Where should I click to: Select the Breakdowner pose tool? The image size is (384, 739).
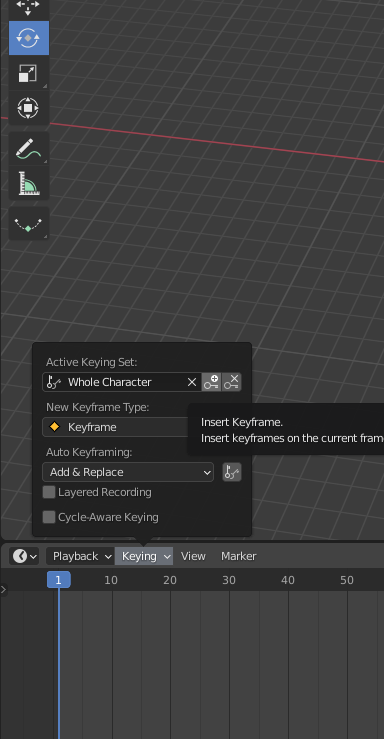tap(29, 223)
